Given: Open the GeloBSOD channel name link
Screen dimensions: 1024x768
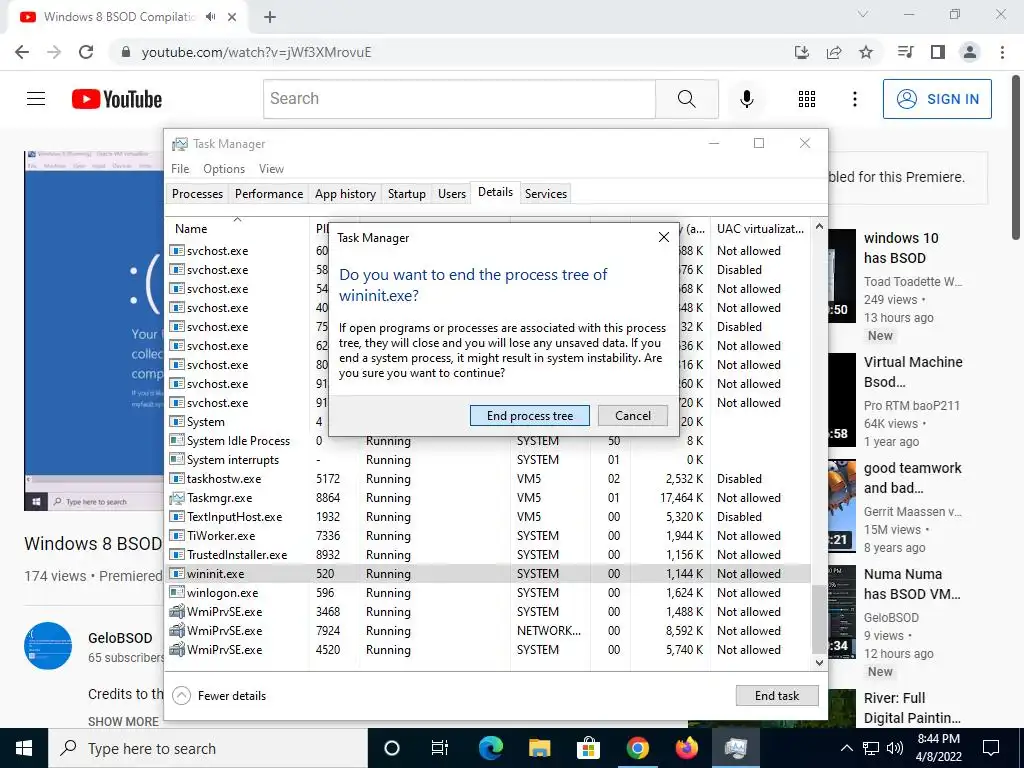Looking at the screenshot, I should click(x=120, y=638).
